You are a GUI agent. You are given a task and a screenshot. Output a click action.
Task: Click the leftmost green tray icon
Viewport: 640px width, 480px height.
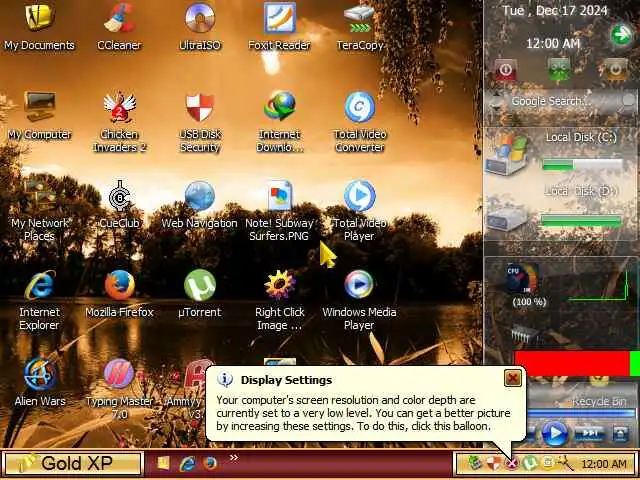coord(474,463)
